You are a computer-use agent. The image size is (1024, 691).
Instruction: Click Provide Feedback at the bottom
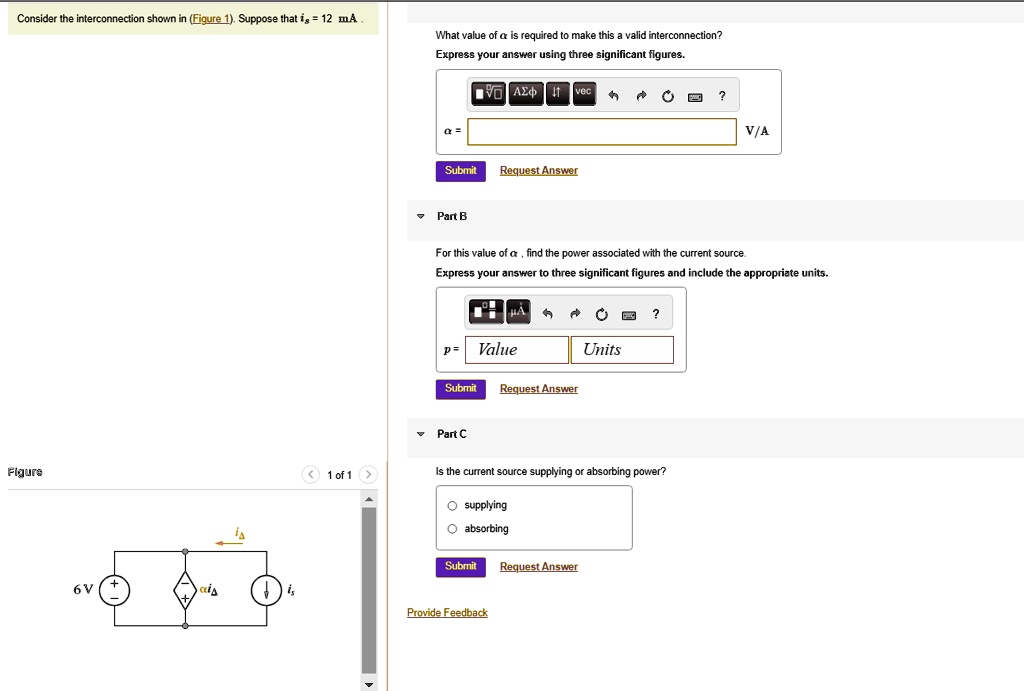(x=447, y=612)
